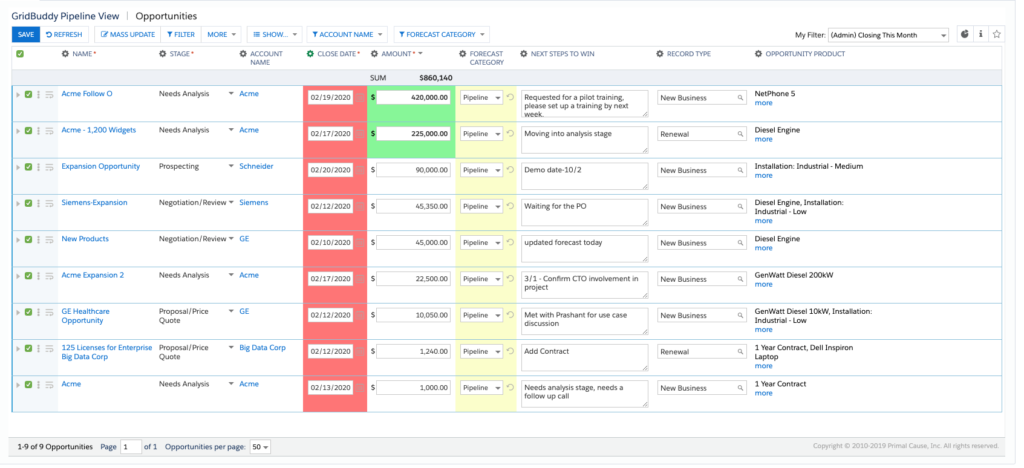Open calendar picker for Acme Follow O close date
1024x468 pixels.
359,97
